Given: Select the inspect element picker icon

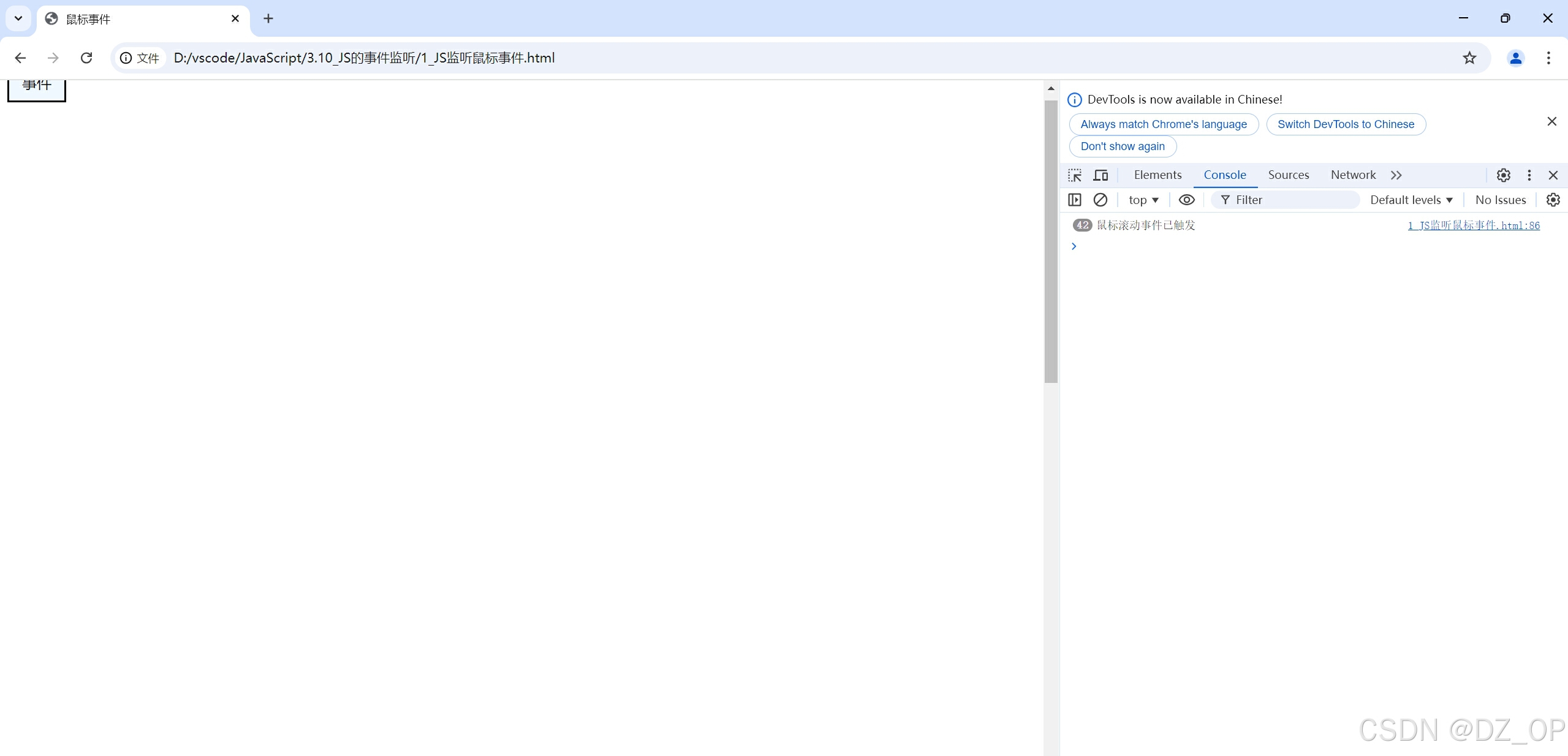Looking at the screenshot, I should point(1075,175).
